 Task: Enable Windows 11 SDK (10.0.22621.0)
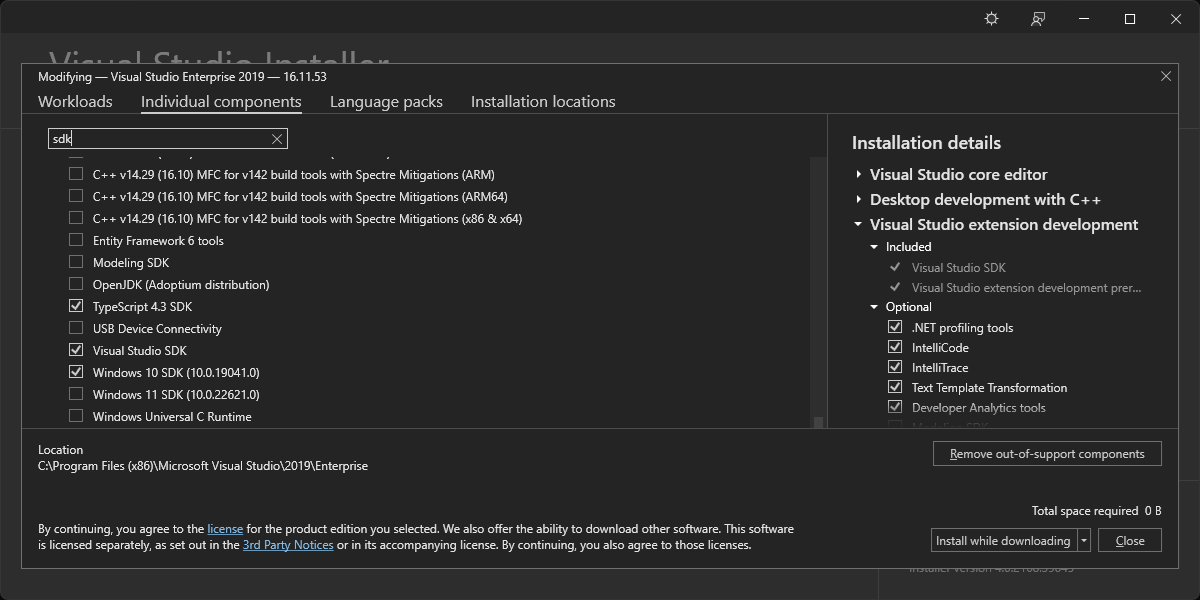point(76,395)
